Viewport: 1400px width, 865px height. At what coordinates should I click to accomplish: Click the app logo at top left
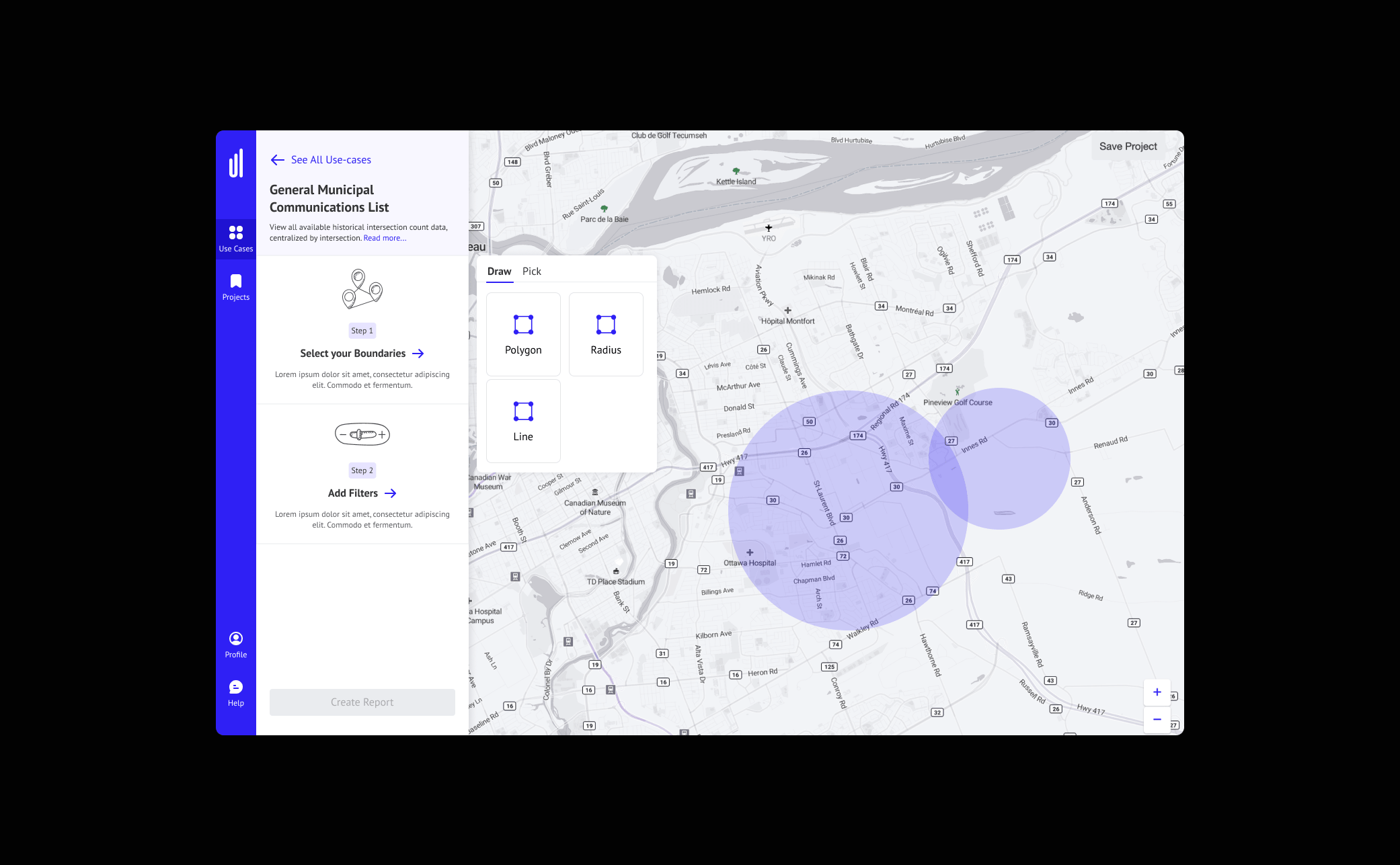(236, 163)
